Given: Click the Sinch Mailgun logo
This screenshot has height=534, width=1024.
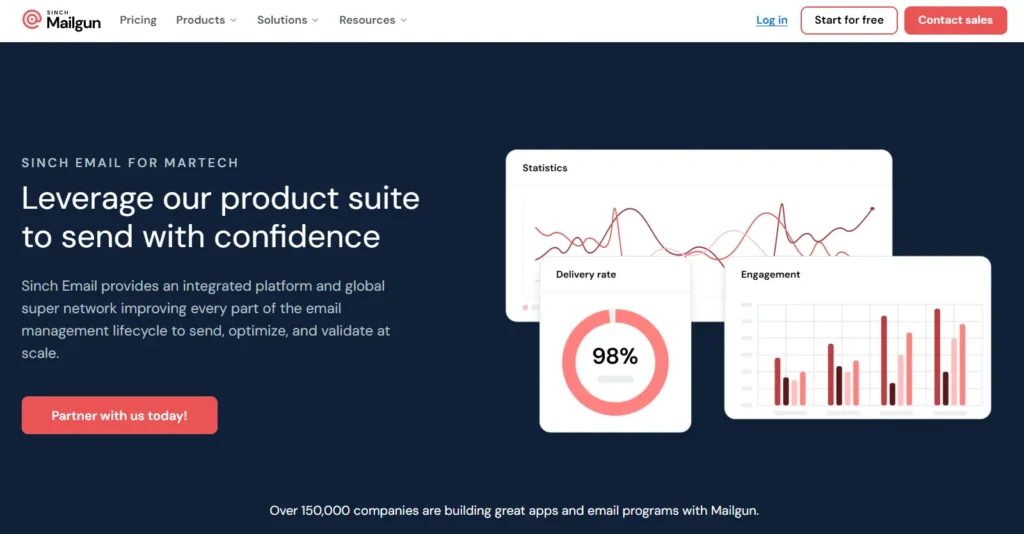Looking at the screenshot, I should [x=62, y=20].
